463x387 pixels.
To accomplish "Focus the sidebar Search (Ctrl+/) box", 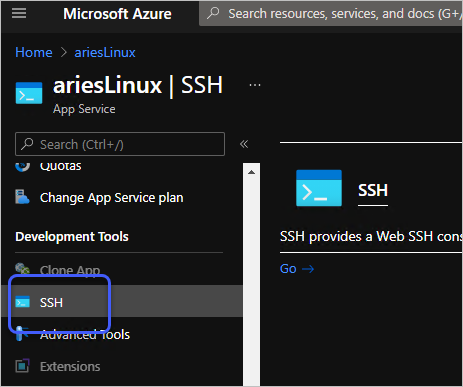I will click(120, 144).
